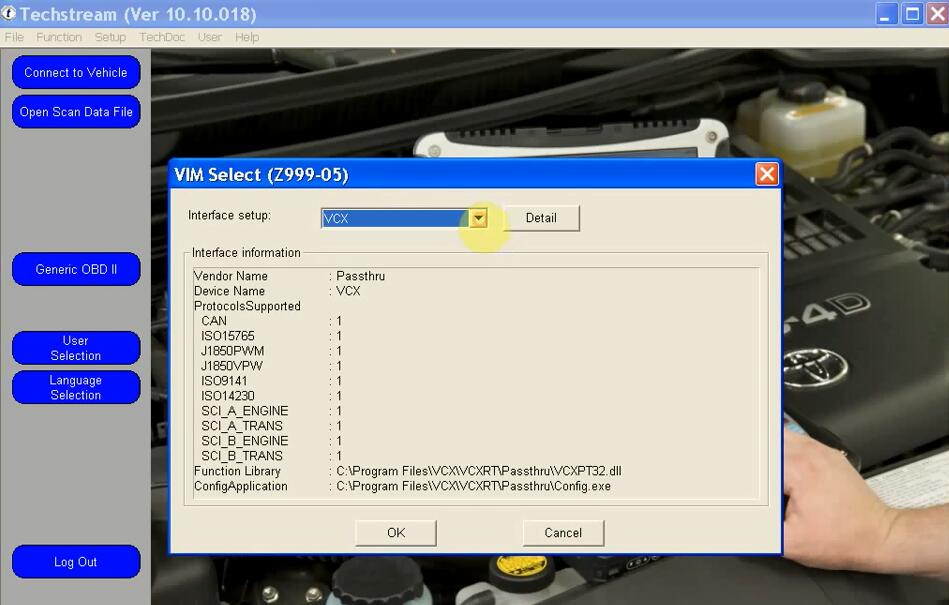Maximize the Techstream window
The height and width of the screenshot is (605, 949).
tap(912, 13)
